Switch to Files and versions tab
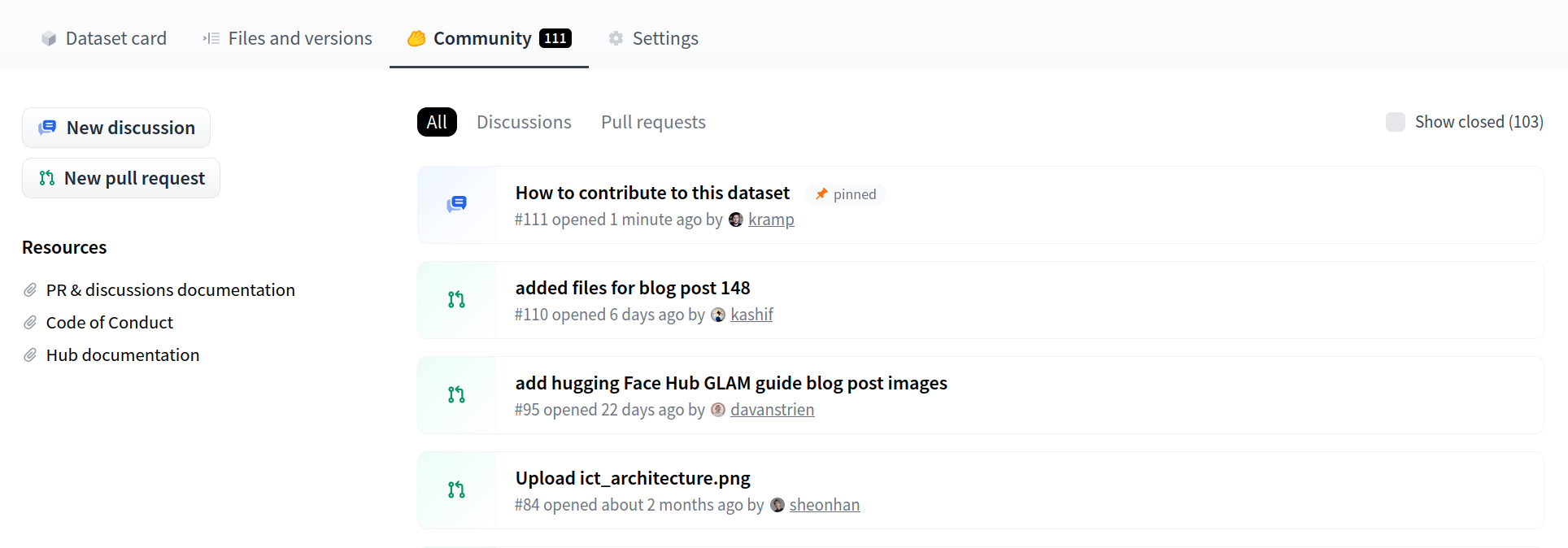This screenshot has height=548, width=1568. click(x=288, y=38)
